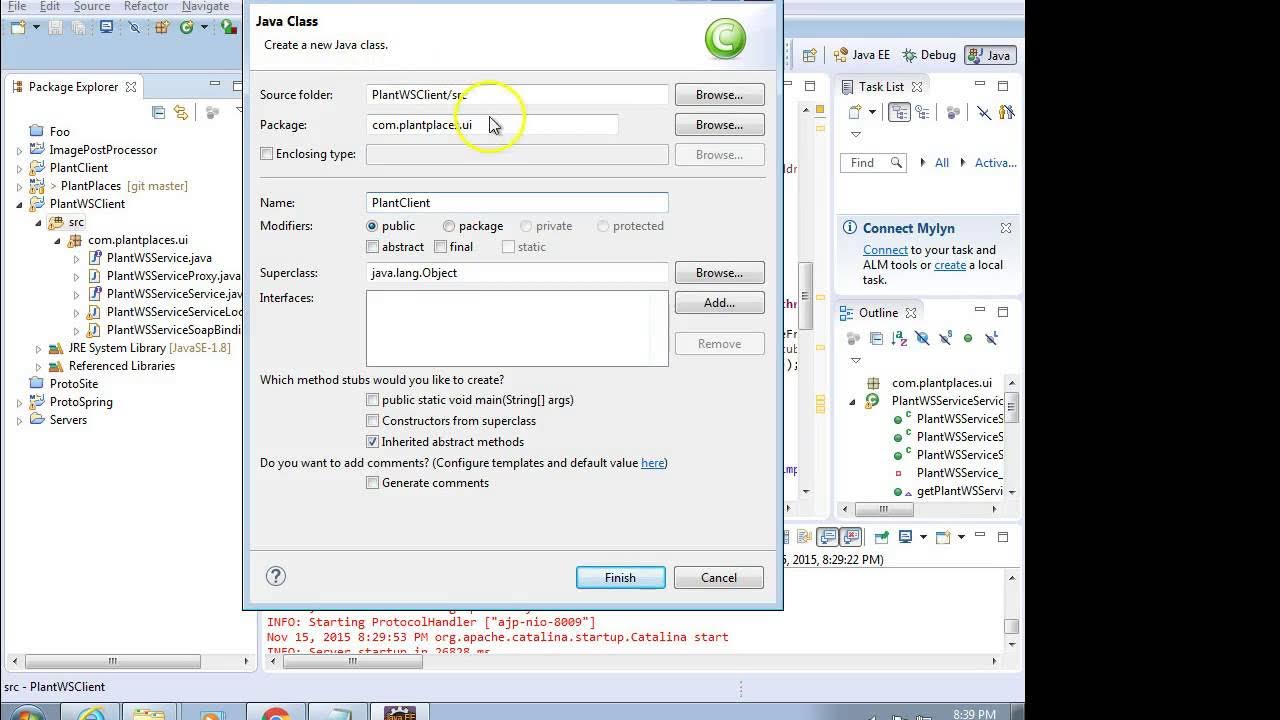Viewport: 1280px width, 720px height.
Task: Click Hide Non-Public Members green dot in Outline
Action: (x=968, y=339)
